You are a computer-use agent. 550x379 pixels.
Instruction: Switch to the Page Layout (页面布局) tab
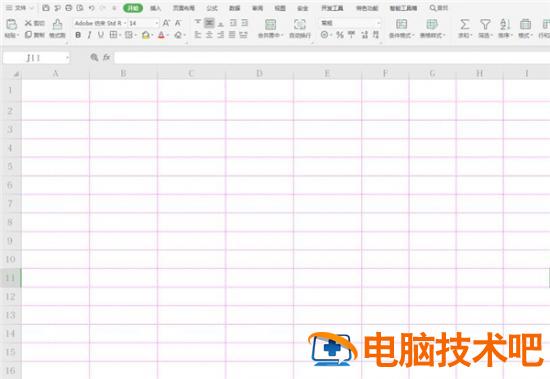coord(184,8)
